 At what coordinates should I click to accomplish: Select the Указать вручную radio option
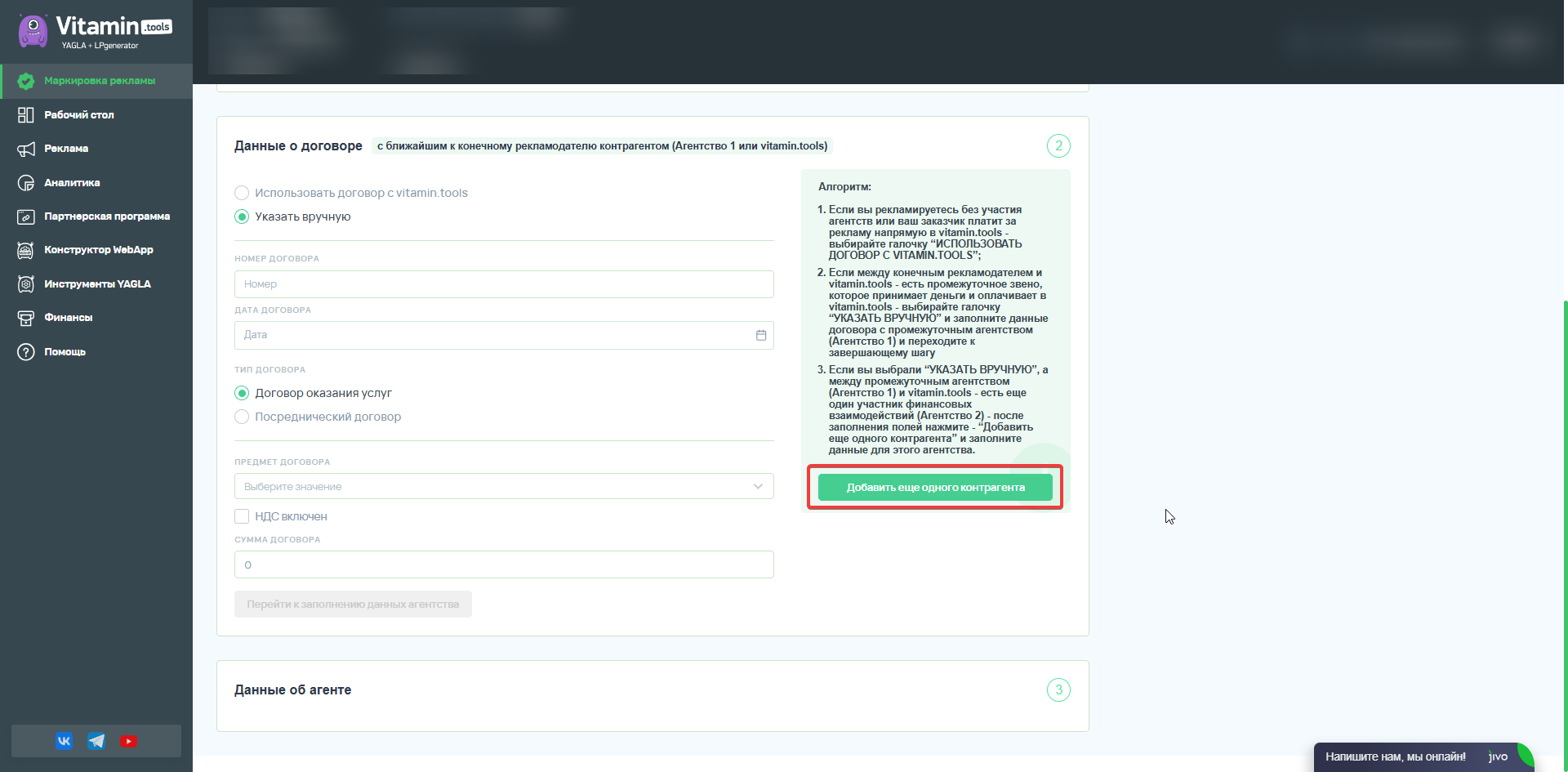coord(242,216)
